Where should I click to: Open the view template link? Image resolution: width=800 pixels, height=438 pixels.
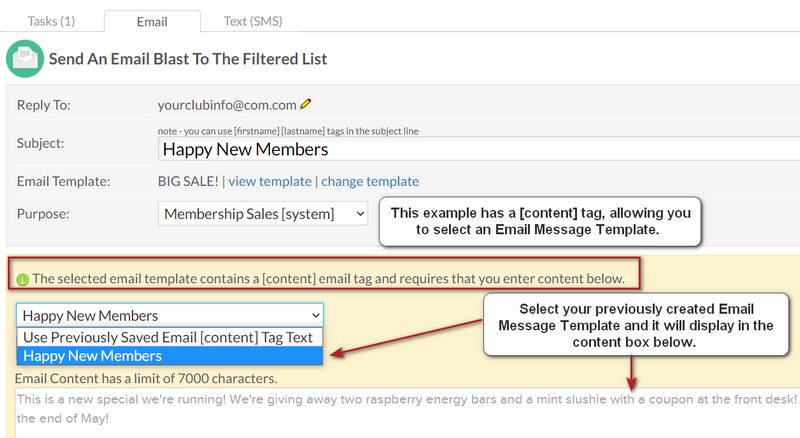click(270, 181)
